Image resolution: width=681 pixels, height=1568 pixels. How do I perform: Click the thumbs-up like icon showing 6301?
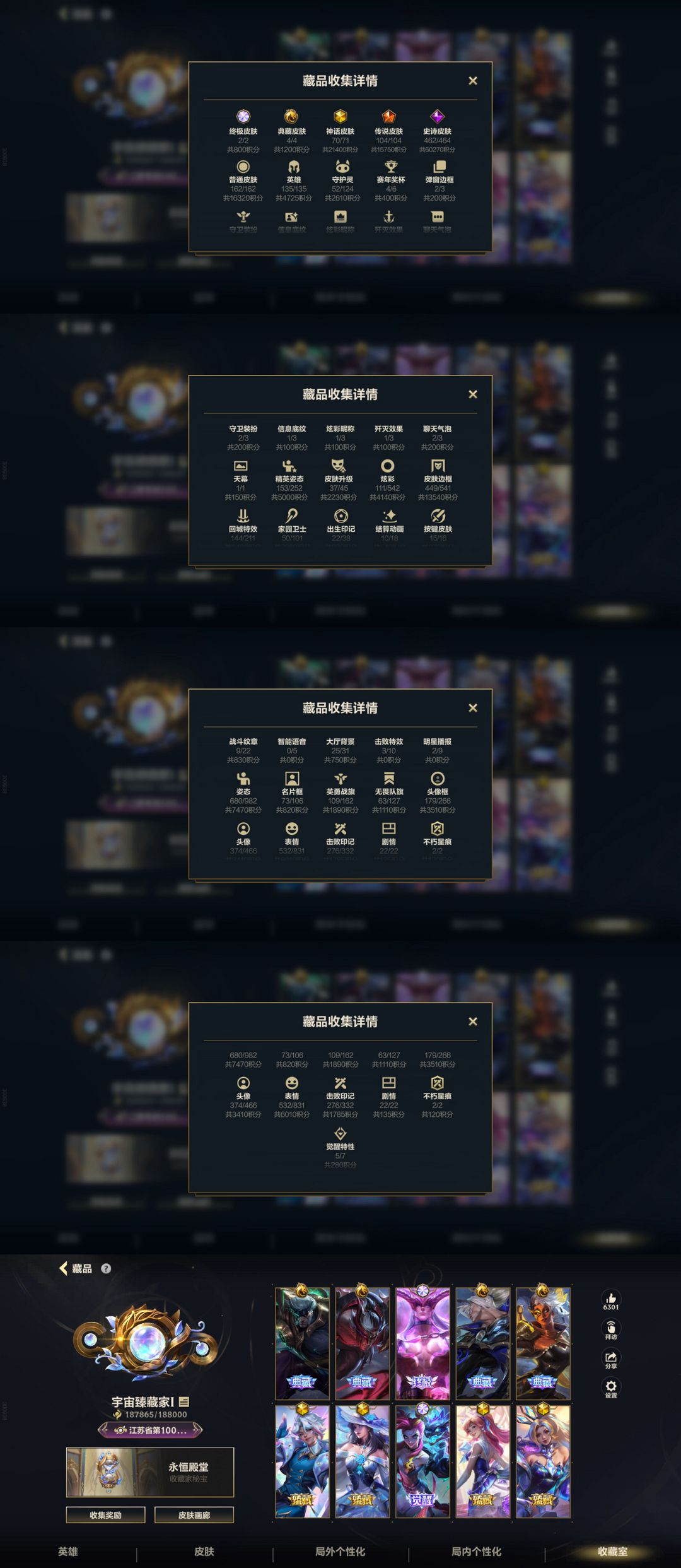tap(610, 1299)
